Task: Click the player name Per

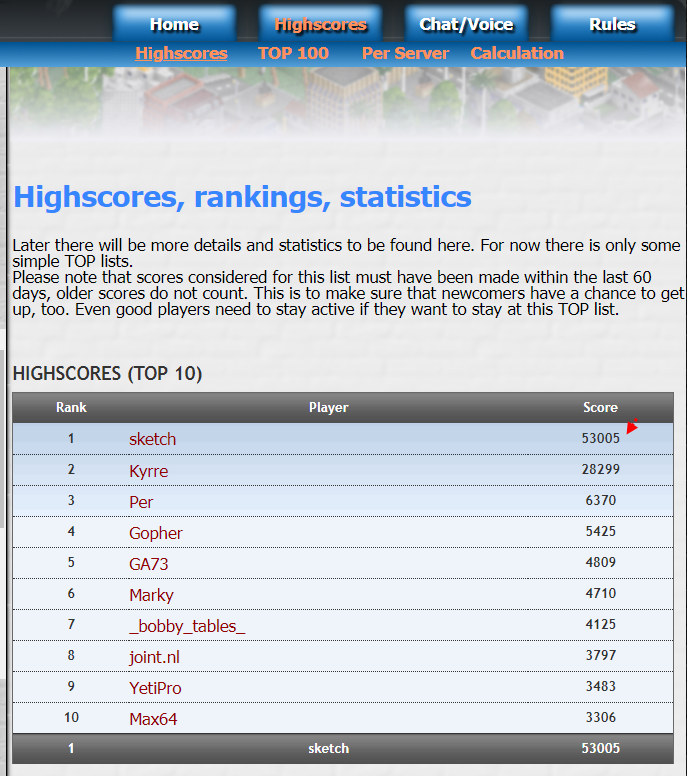Action: point(141,502)
